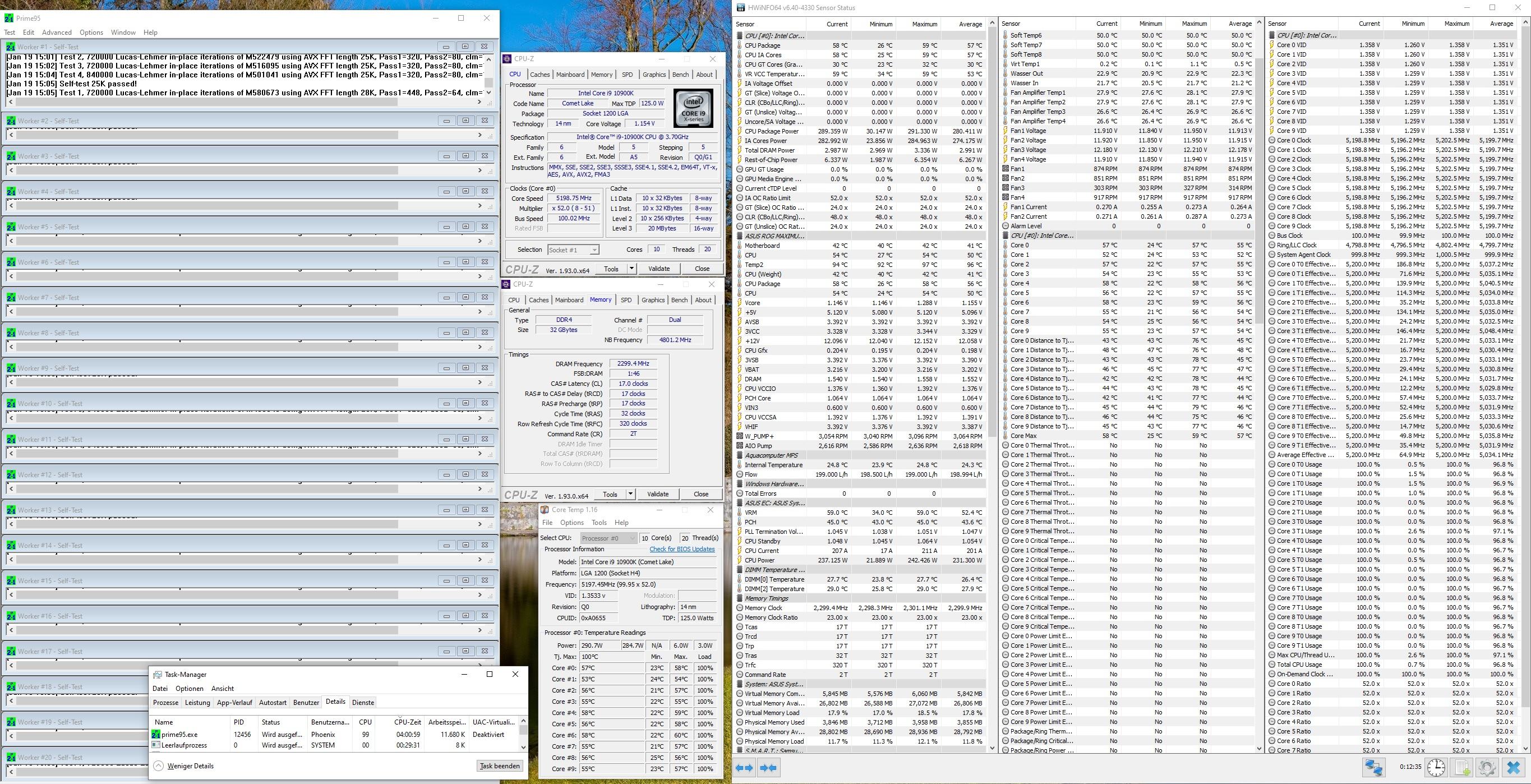Click W_PUMP+ sensor fan icon

point(740,436)
